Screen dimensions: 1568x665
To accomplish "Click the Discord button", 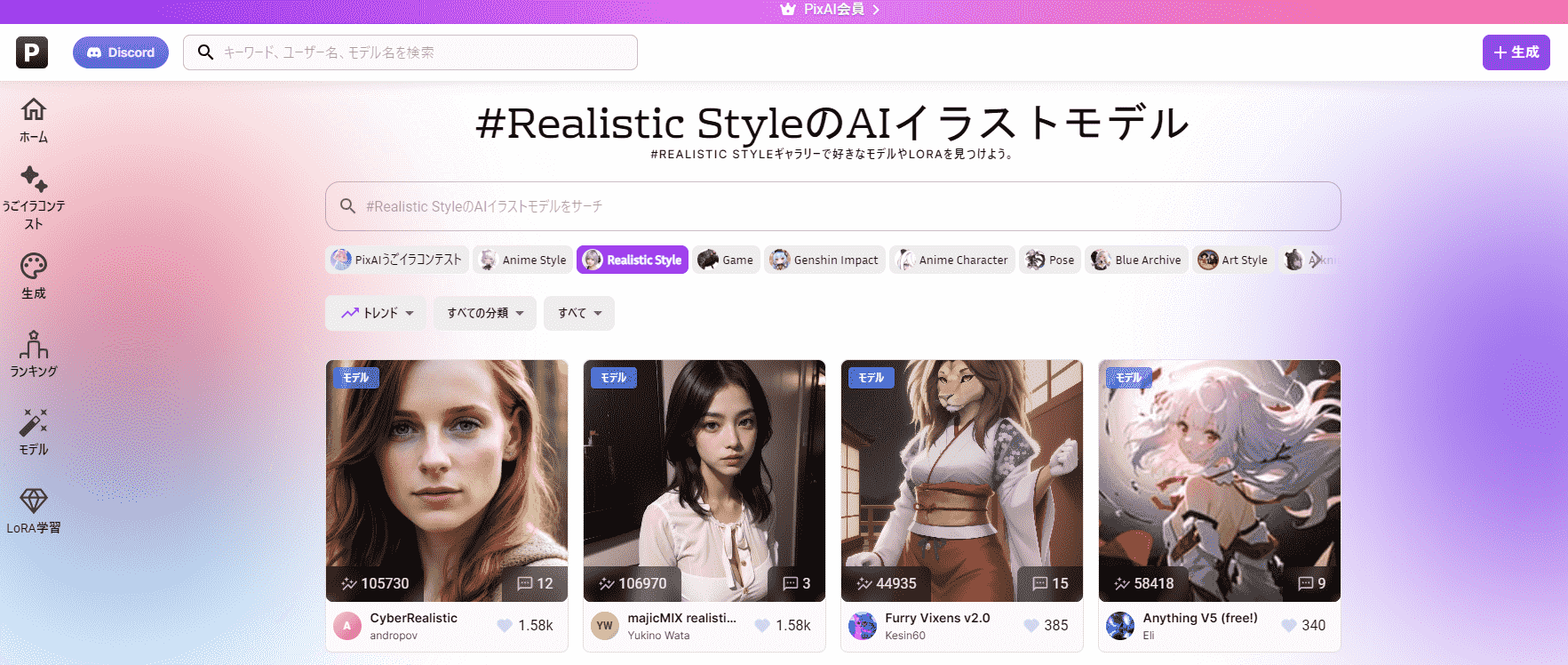I will coord(121,52).
